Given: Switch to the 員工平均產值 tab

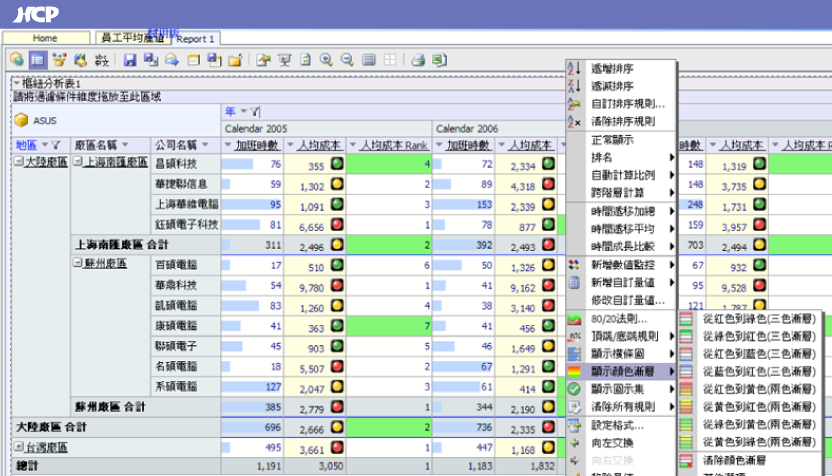Looking at the screenshot, I should [133, 38].
